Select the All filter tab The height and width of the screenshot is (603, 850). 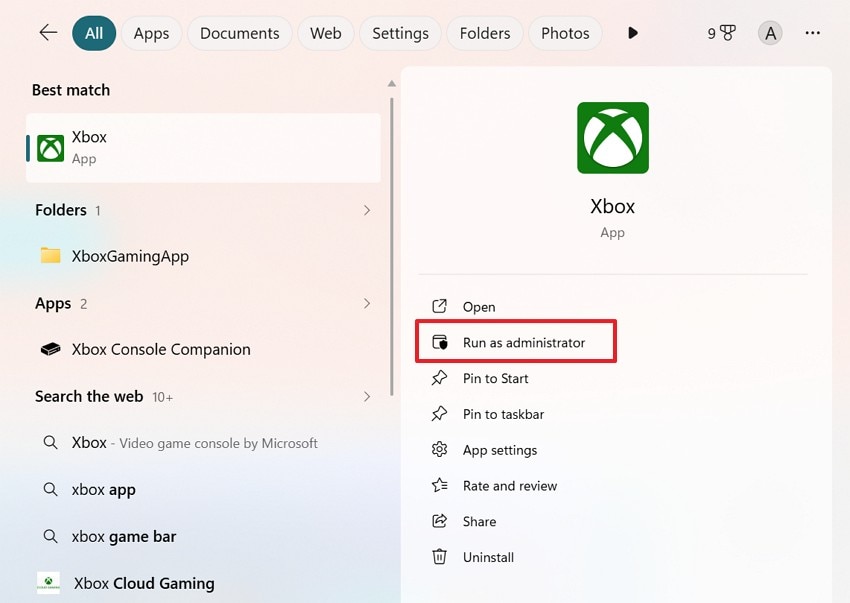coord(94,33)
